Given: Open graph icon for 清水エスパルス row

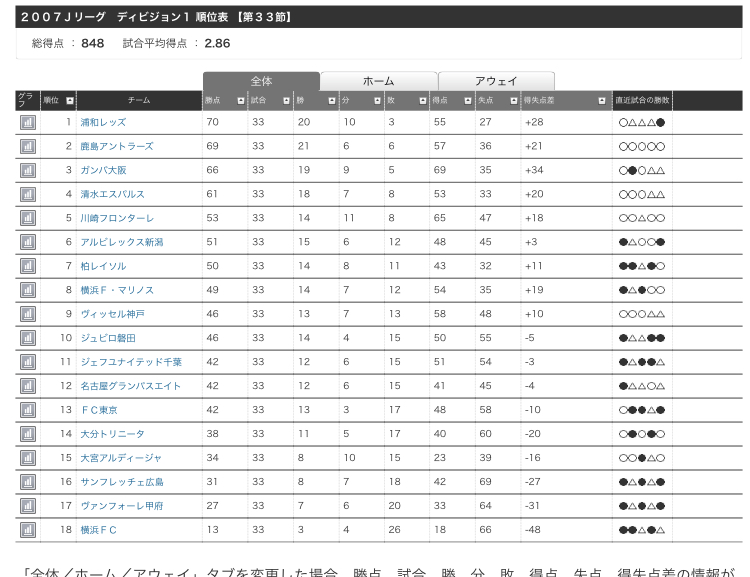Looking at the screenshot, I should click(x=28, y=194).
